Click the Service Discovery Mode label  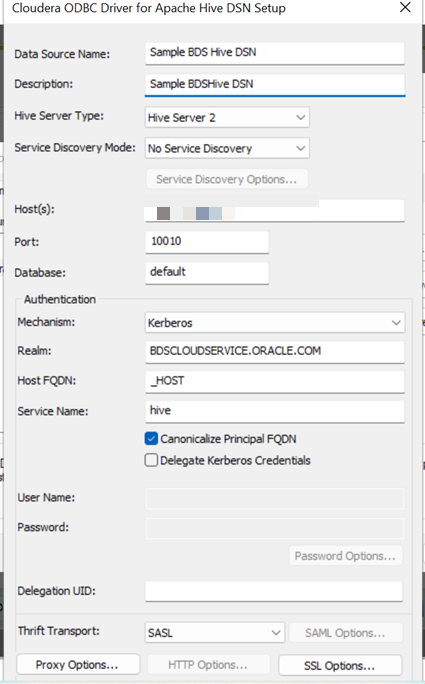coord(75,147)
